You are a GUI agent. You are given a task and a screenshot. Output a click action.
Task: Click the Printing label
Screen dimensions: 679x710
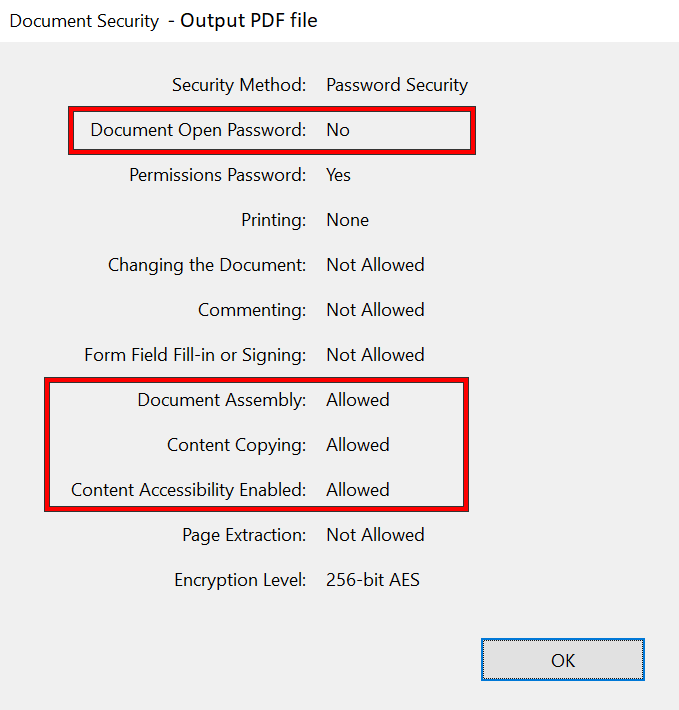(273, 220)
